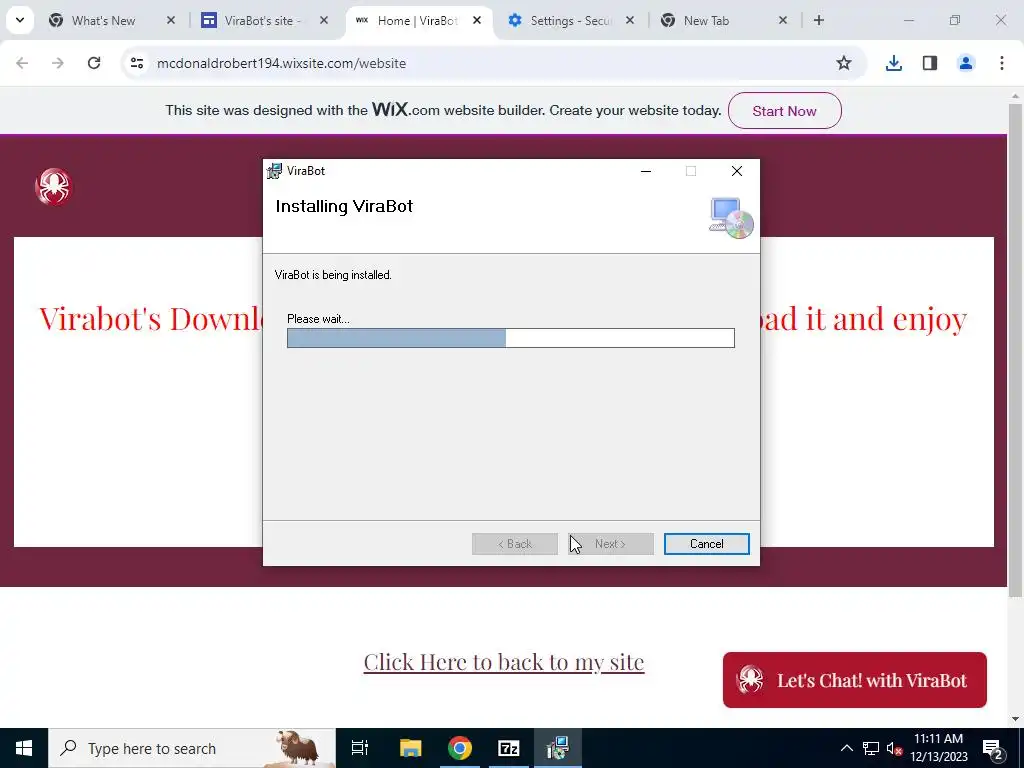
Task: Select the Home | ViraBot tab
Action: point(418,21)
